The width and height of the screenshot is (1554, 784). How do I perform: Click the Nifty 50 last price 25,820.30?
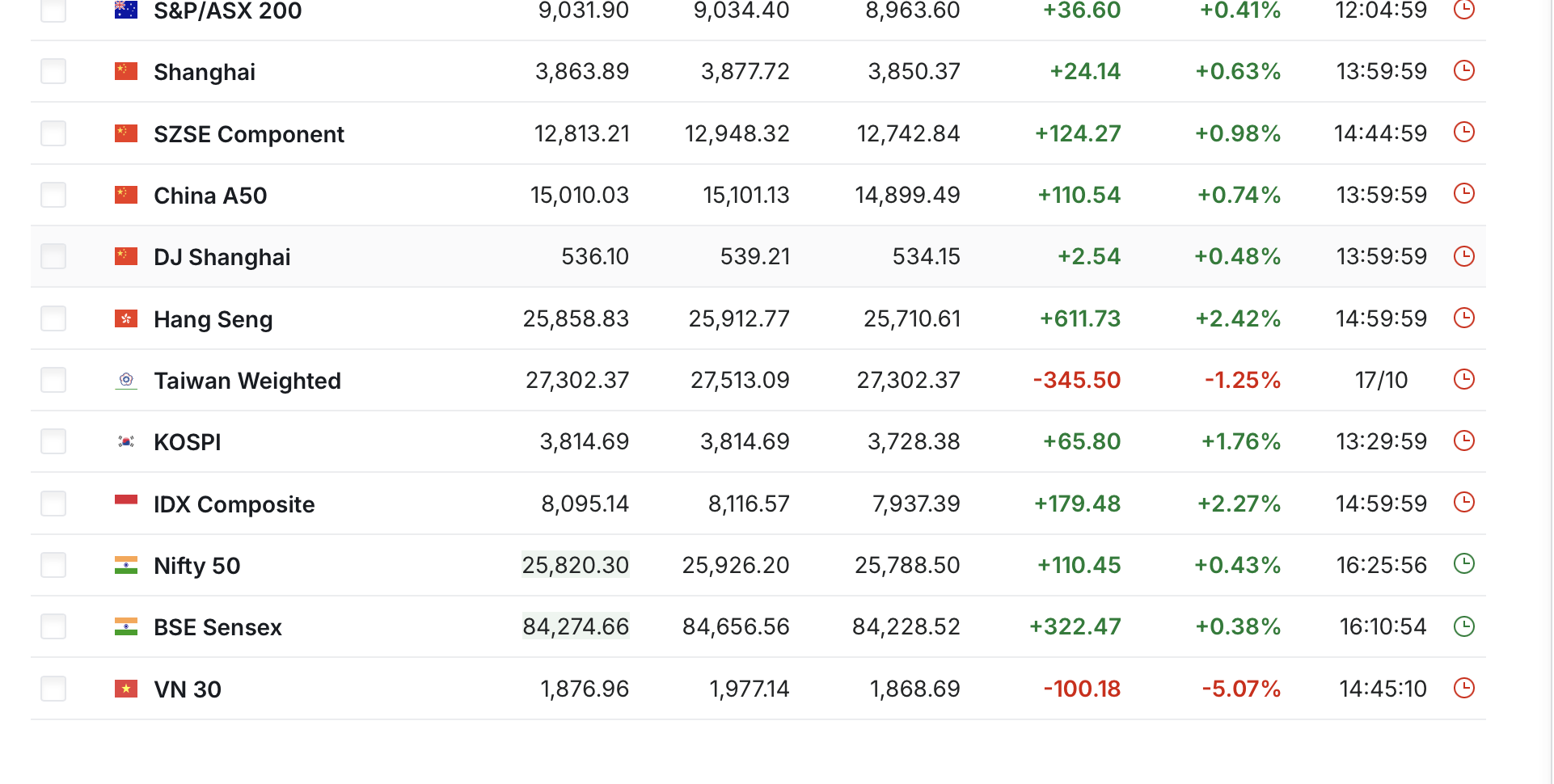click(x=575, y=565)
